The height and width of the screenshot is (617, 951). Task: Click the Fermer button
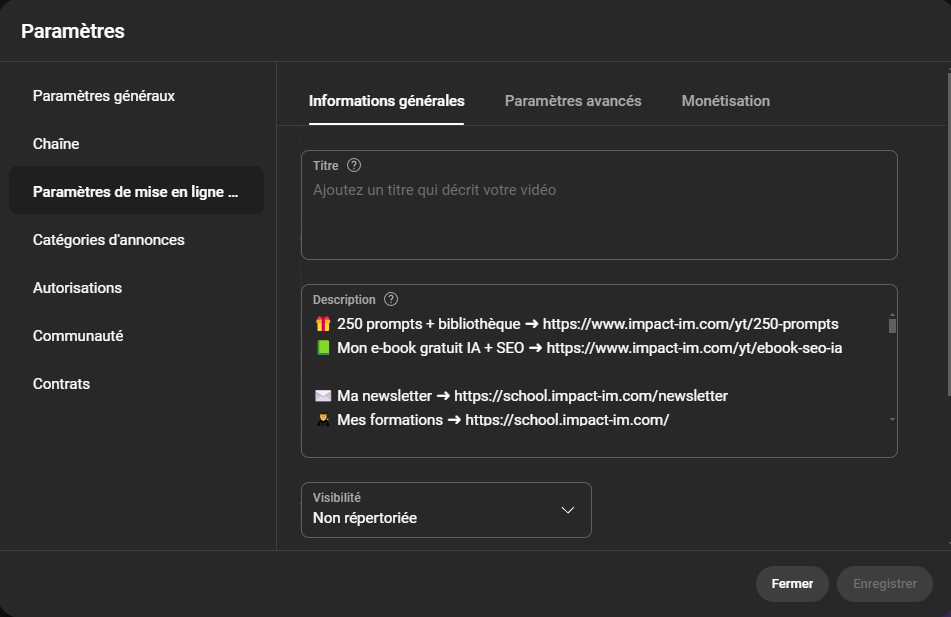(x=792, y=584)
